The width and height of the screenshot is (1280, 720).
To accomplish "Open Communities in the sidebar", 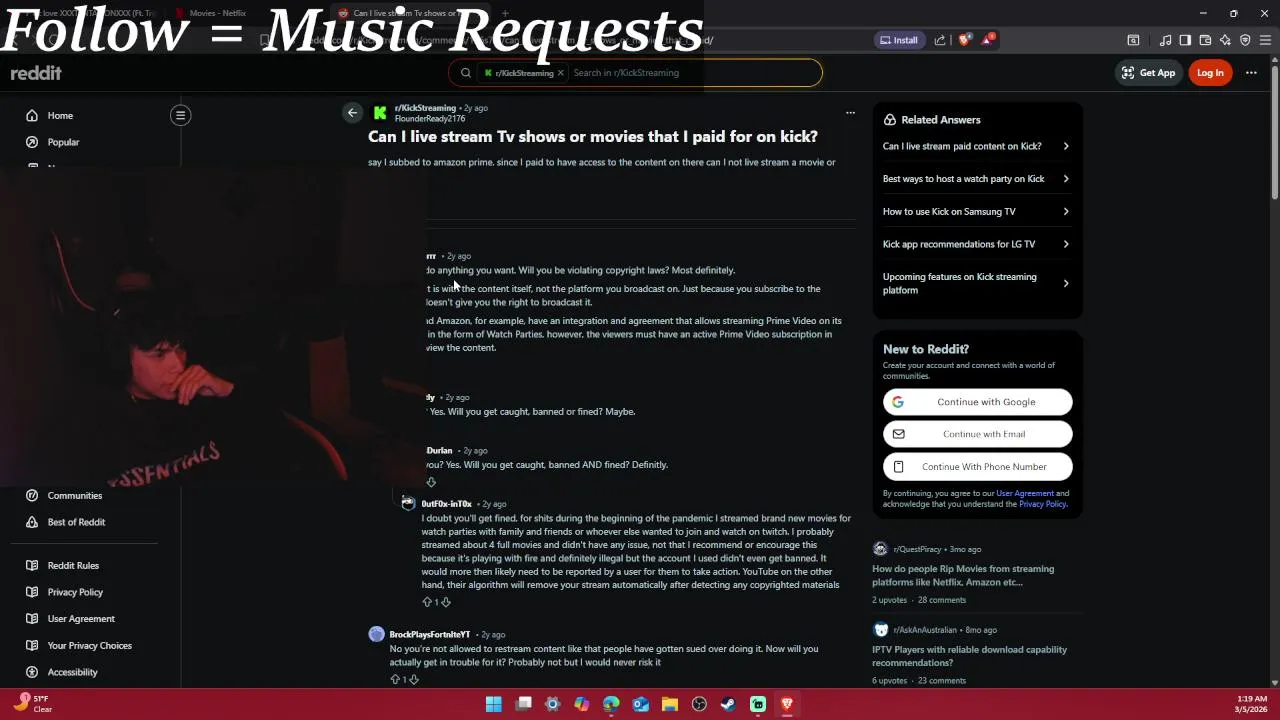I will 75,495.
